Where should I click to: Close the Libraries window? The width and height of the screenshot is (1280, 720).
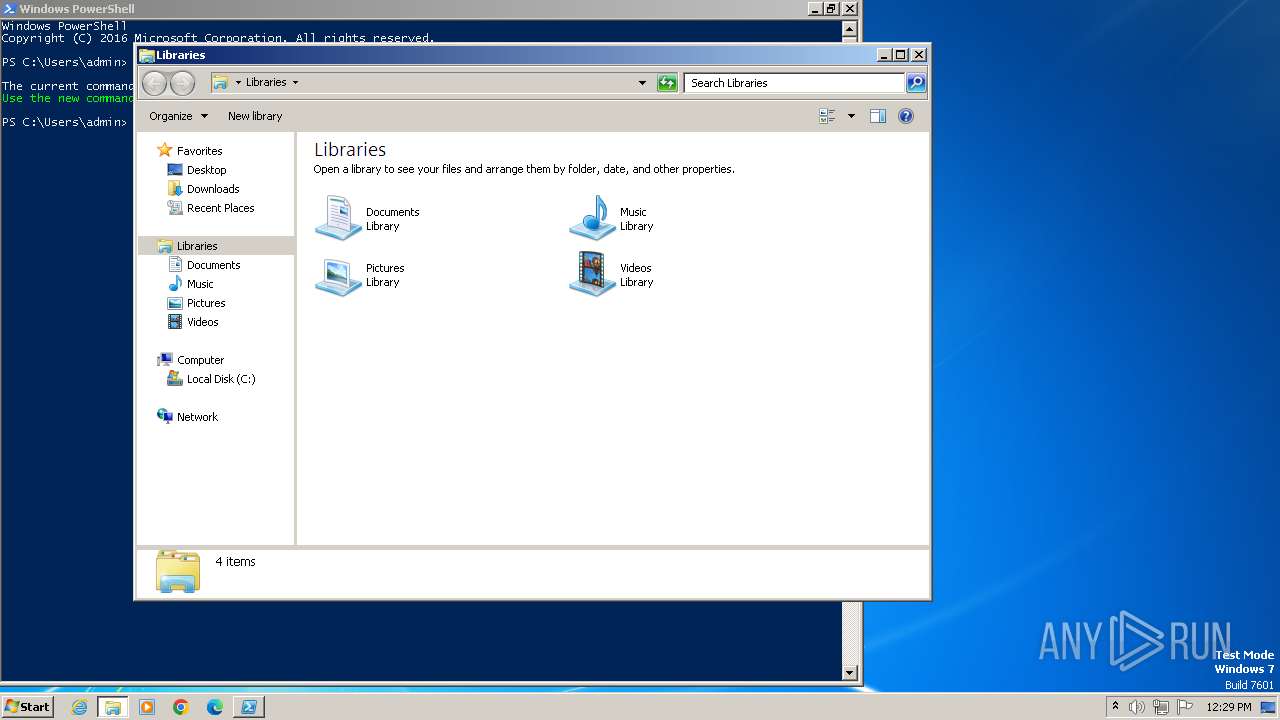919,55
